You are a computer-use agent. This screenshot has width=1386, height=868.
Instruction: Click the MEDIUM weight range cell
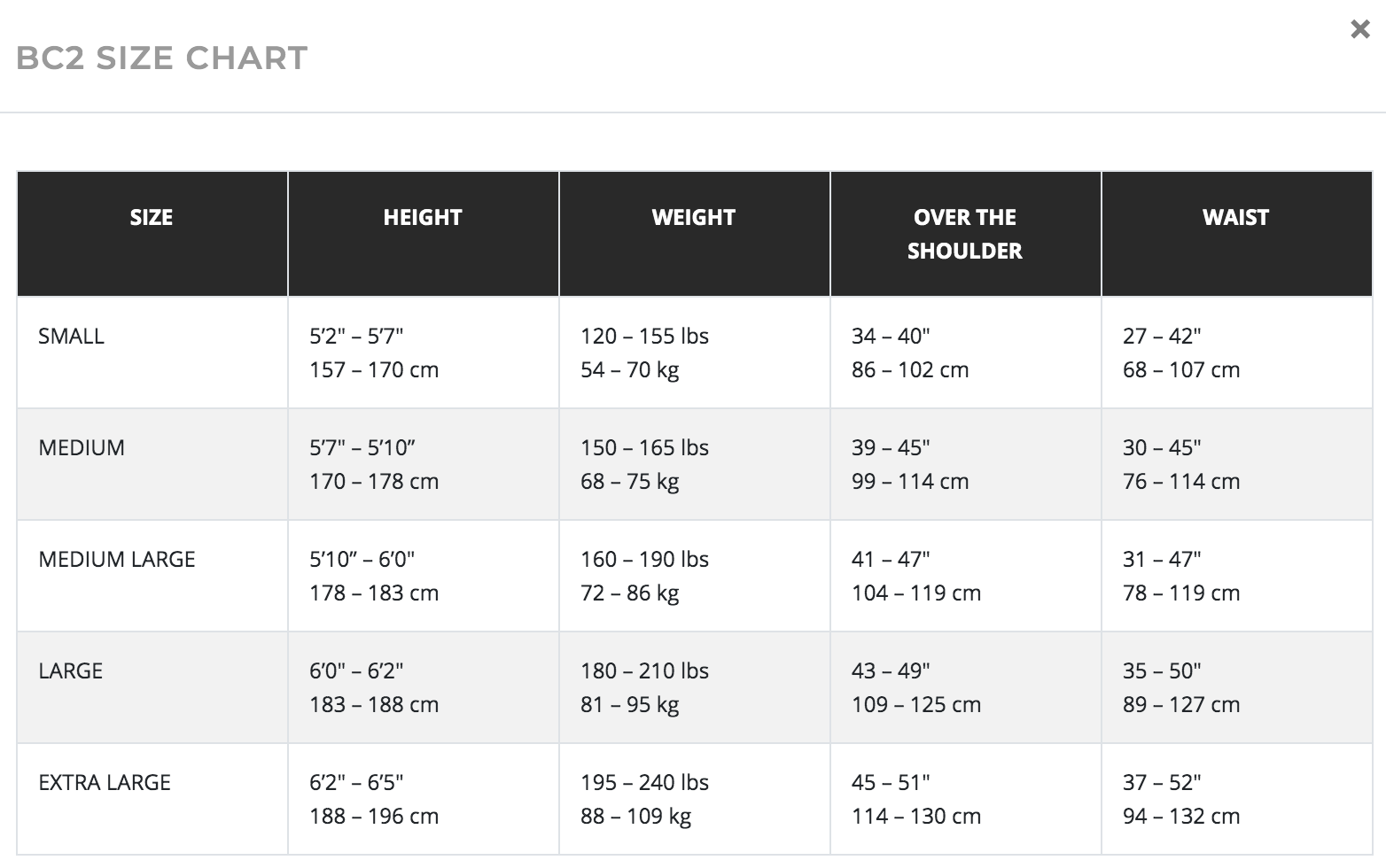(x=693, y=463)
